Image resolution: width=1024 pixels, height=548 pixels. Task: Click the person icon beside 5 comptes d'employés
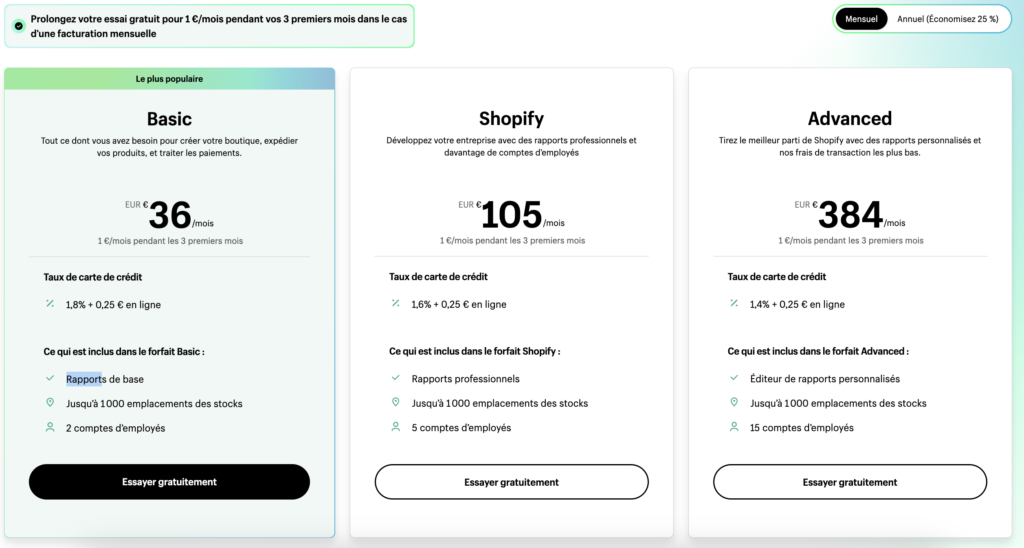tap(396, 427)
